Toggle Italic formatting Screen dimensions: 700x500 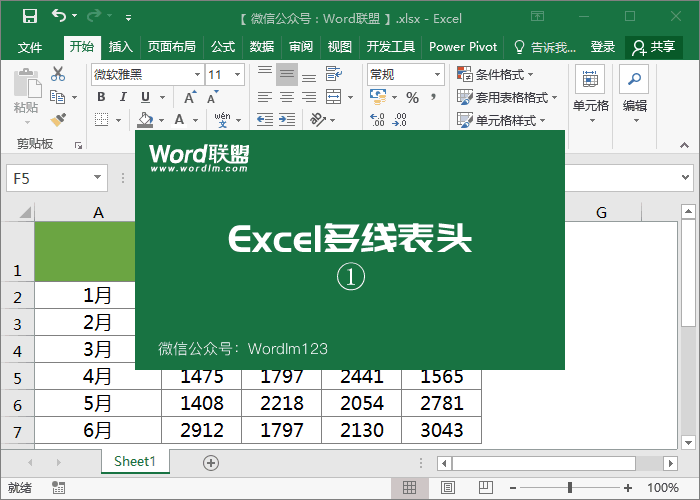123,97
